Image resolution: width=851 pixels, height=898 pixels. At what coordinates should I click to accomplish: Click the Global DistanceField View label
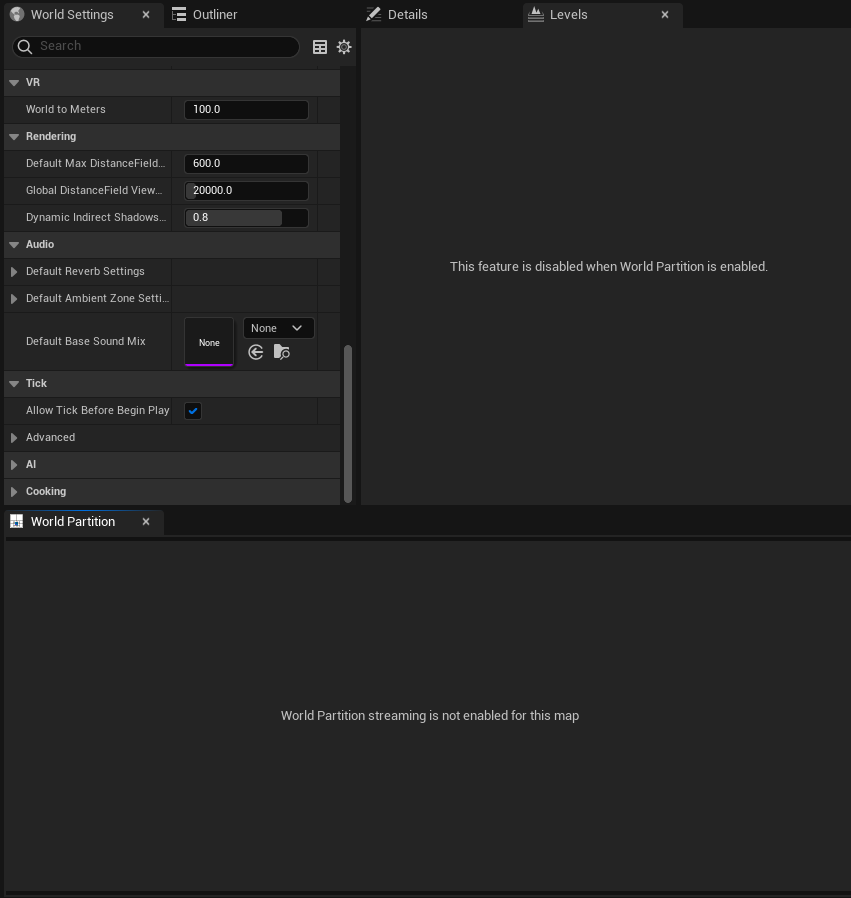click(94, 191)
